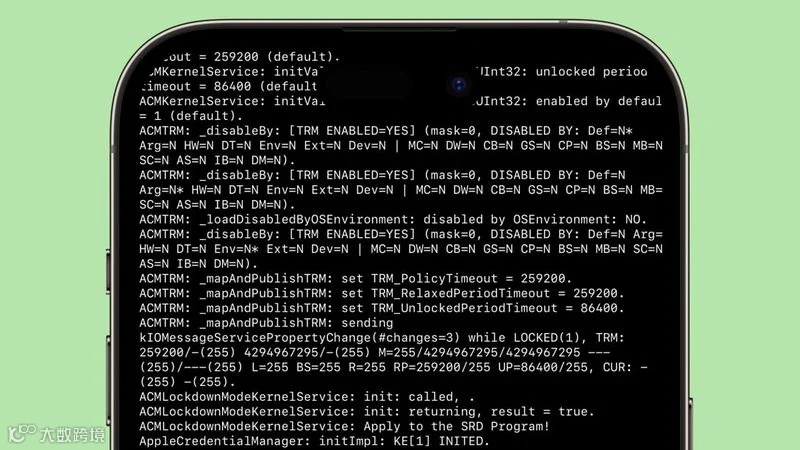Click the '= 1 (default).' log line
Viewport: 800px width, 450px height.
click(191, 116)
